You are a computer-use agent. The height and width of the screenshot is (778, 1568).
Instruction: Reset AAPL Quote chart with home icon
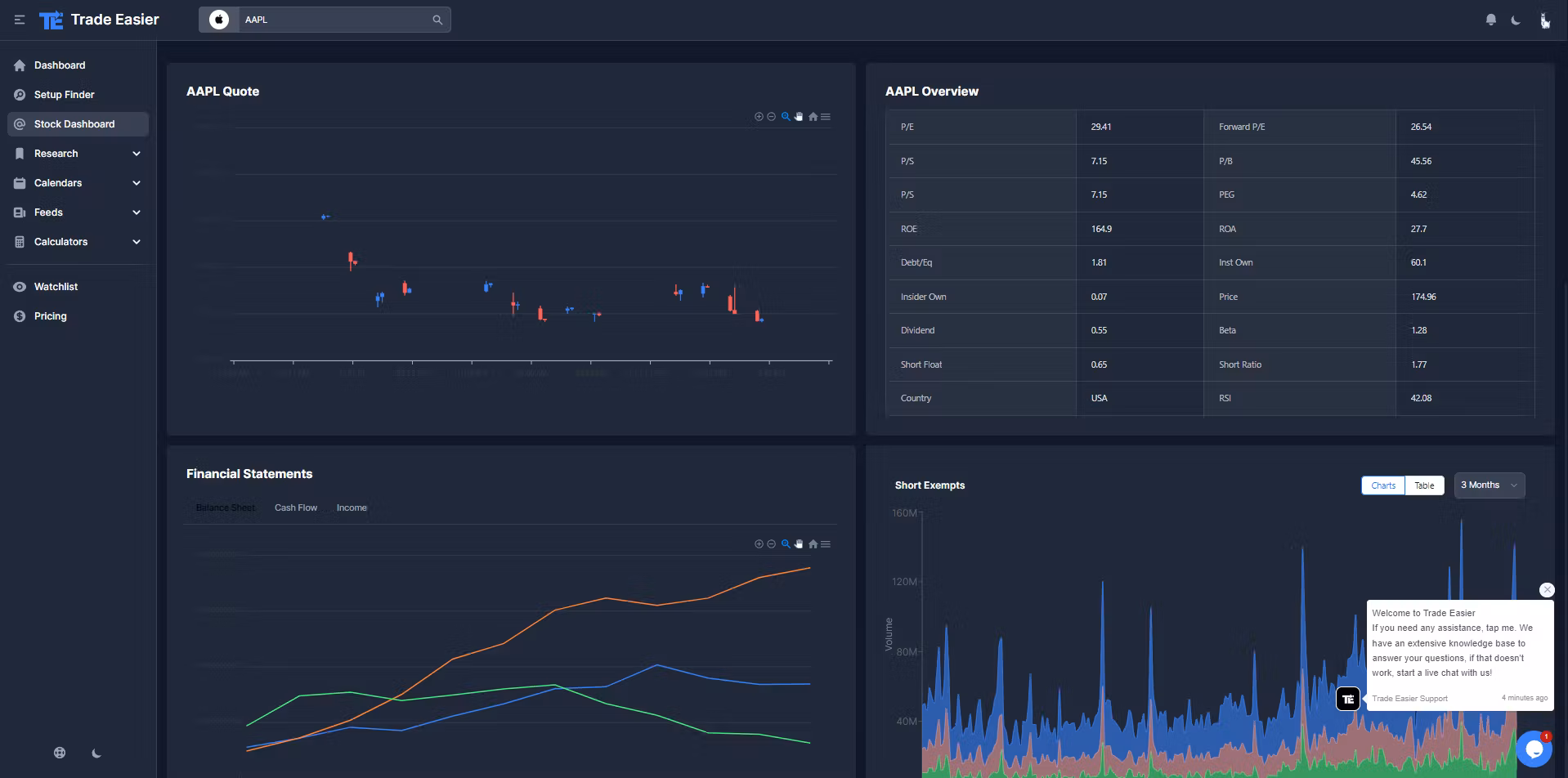[813, 117]
